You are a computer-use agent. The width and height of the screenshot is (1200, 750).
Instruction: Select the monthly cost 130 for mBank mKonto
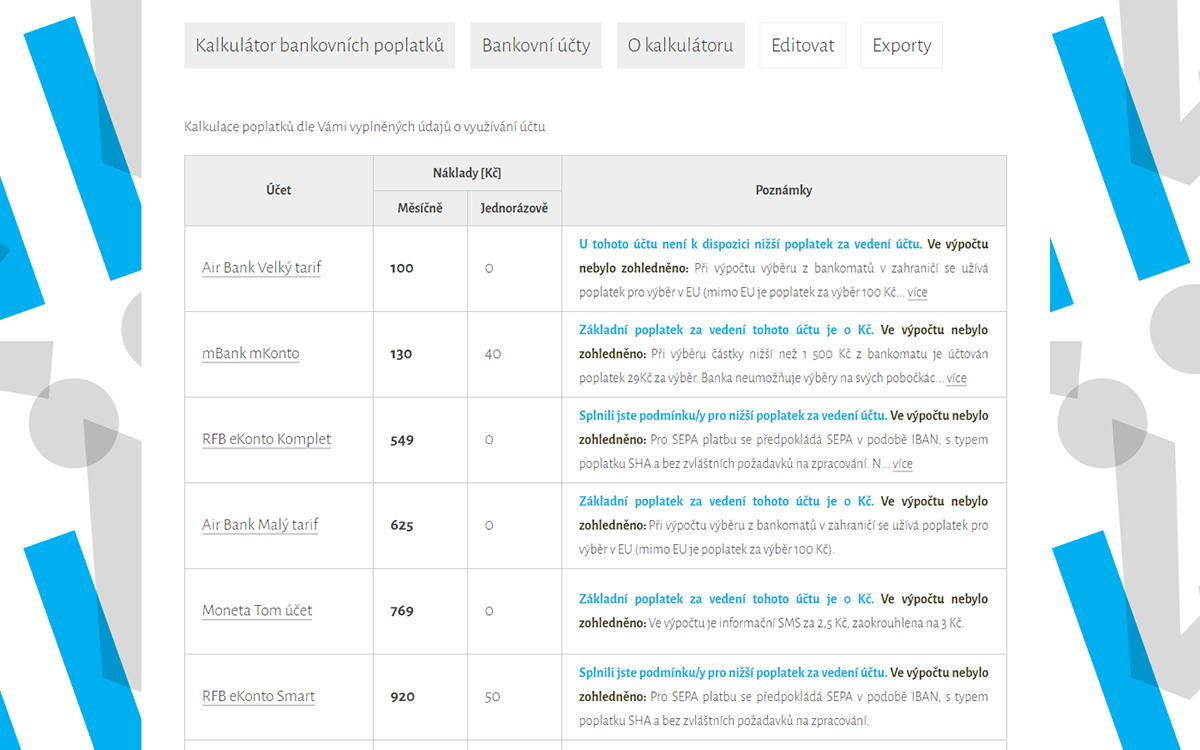402,354
